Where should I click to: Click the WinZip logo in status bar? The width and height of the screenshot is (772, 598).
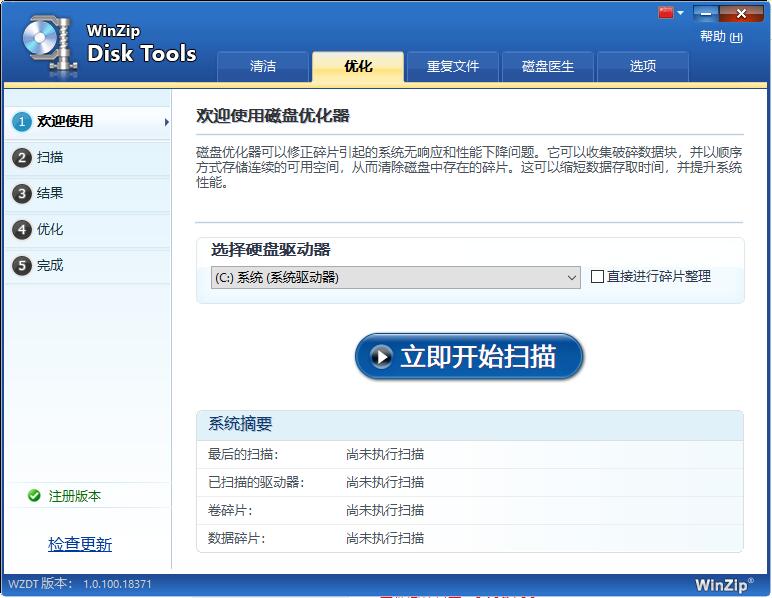tap(724, 584)
